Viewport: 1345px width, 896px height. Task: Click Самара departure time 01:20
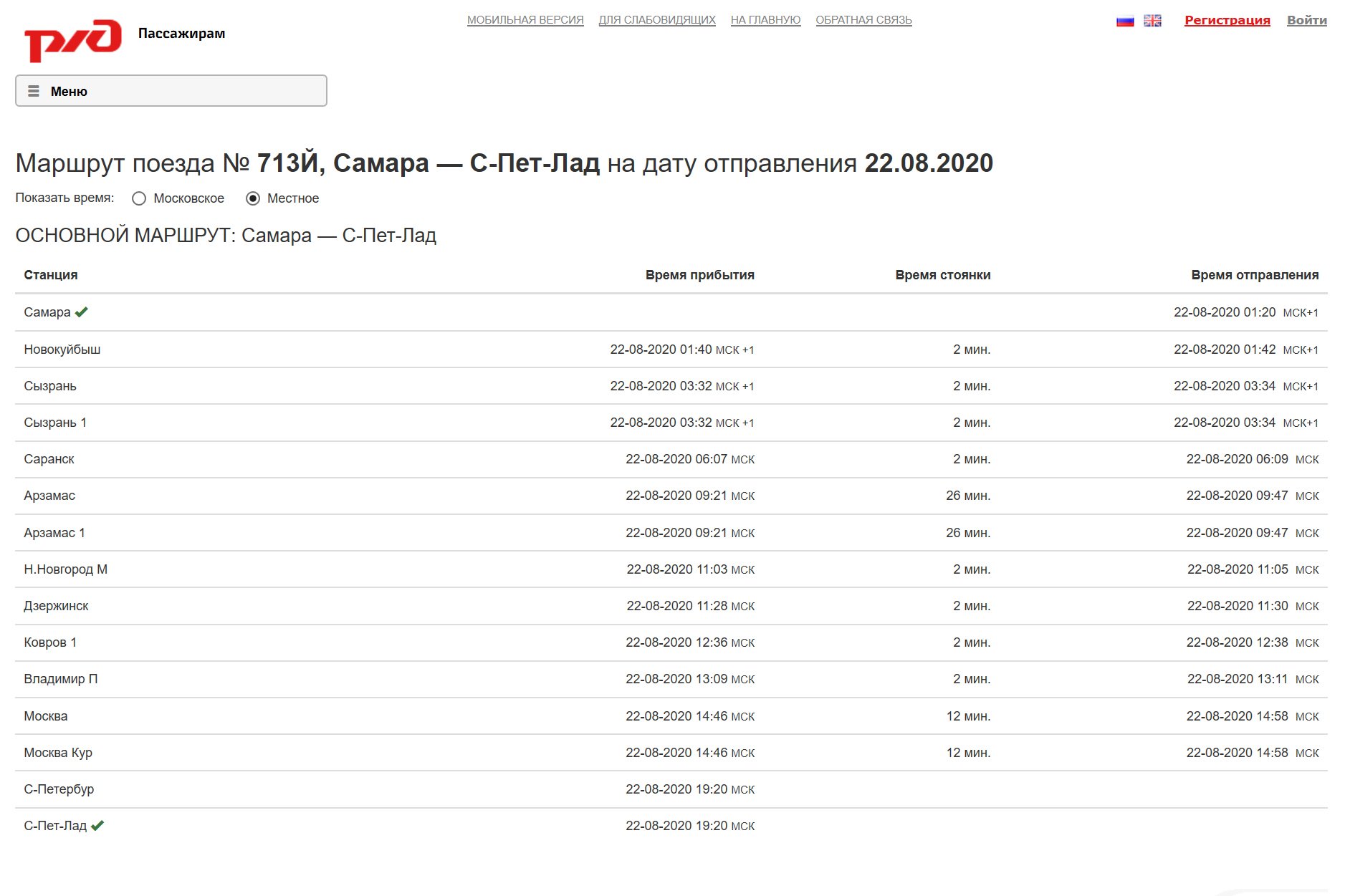click(x=1246, y=312)
